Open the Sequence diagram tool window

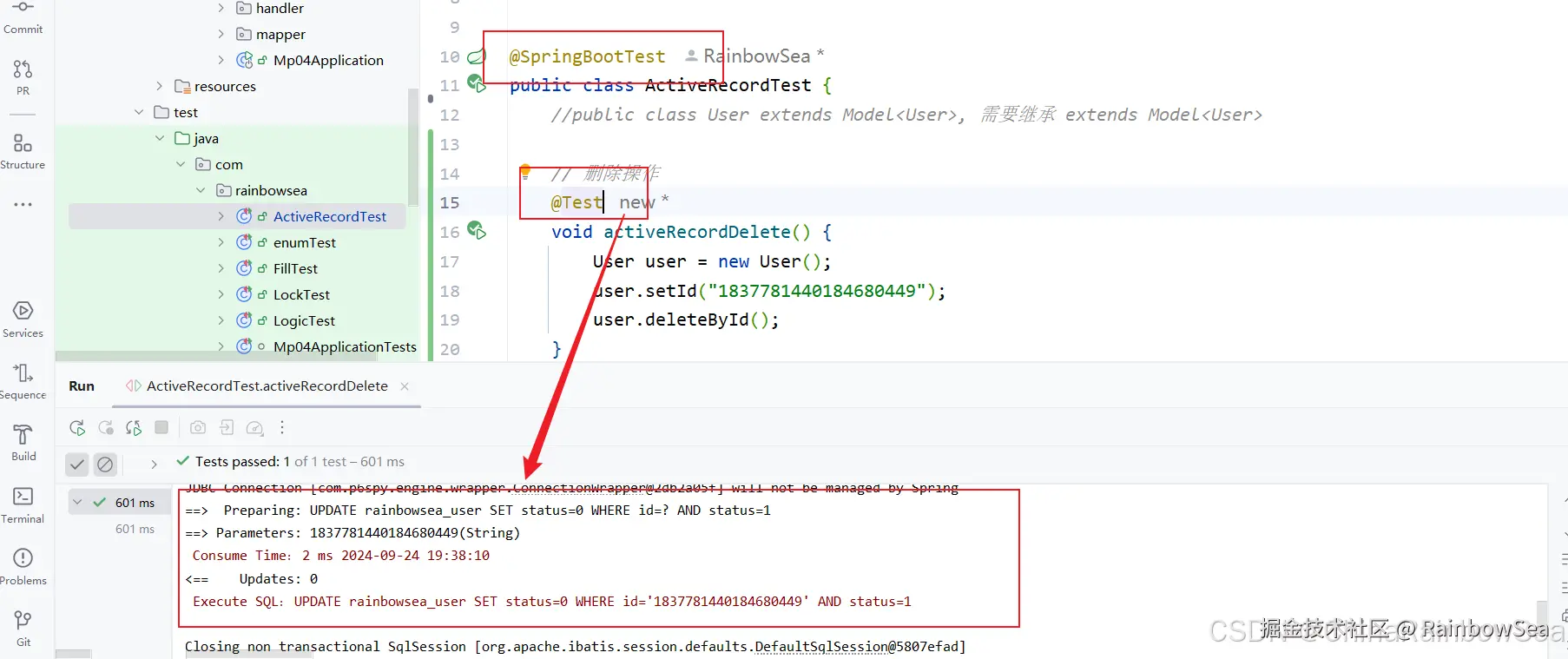23,381
